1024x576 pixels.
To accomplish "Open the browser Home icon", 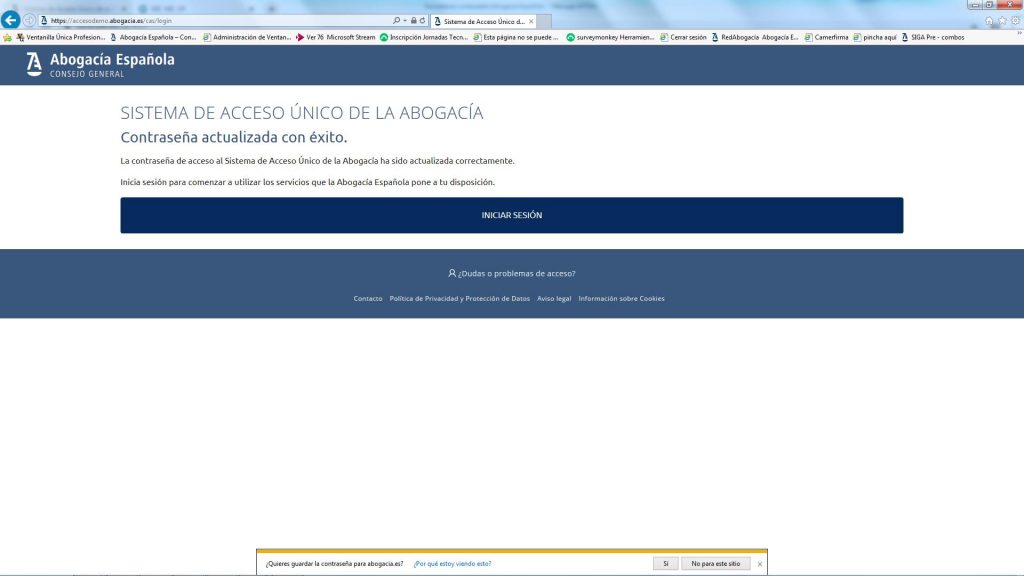I will click(989, 21).
